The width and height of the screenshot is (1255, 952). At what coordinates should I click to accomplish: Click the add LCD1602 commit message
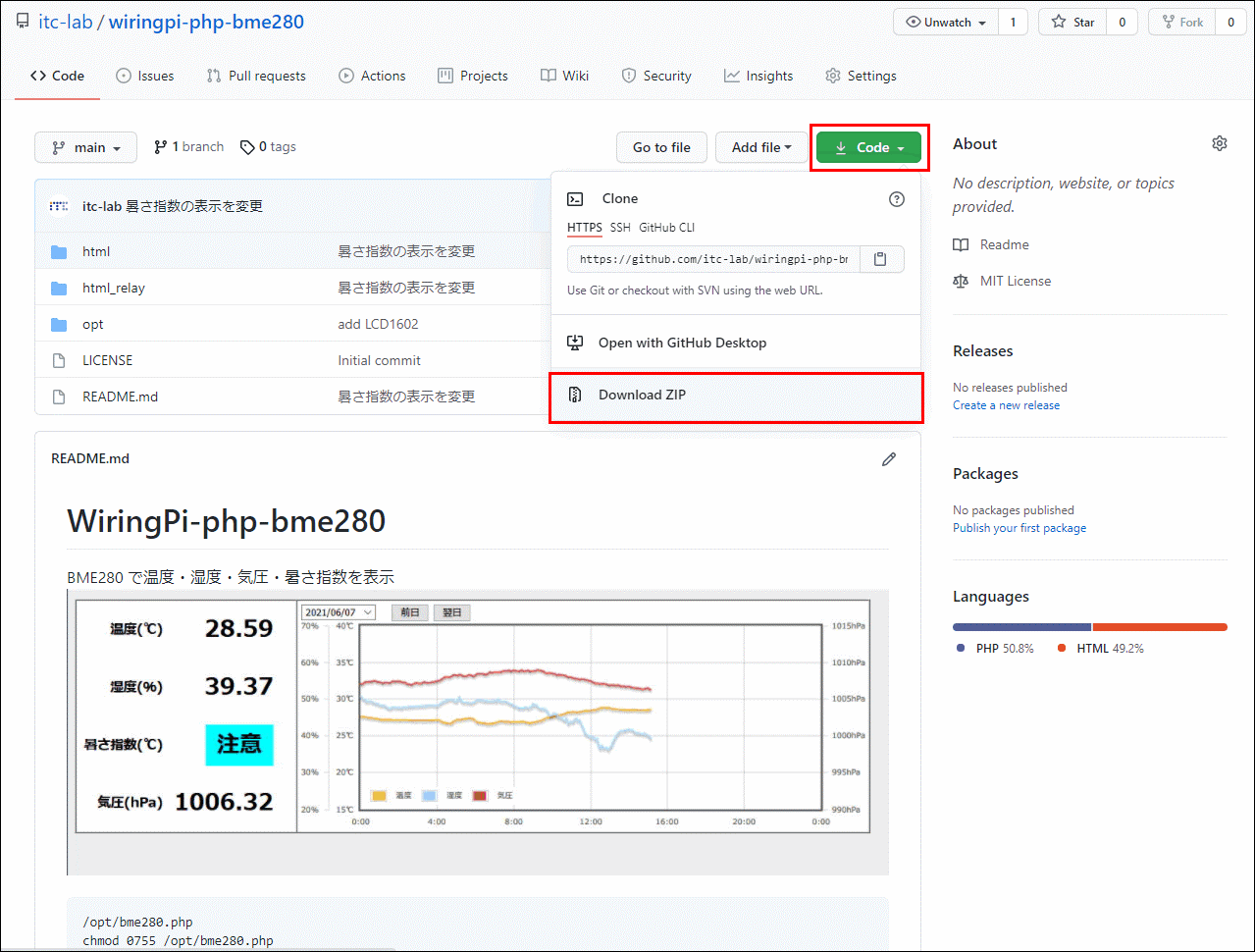[x=379, y=325]
